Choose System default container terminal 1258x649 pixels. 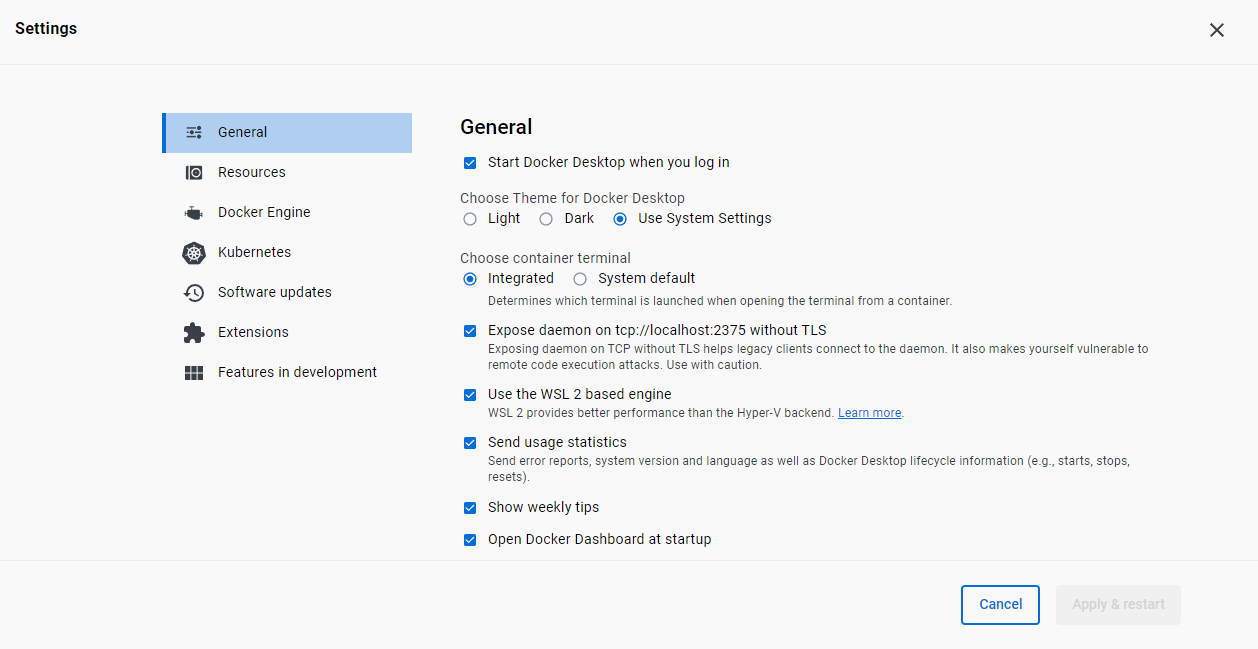click(x=580, y=279)
